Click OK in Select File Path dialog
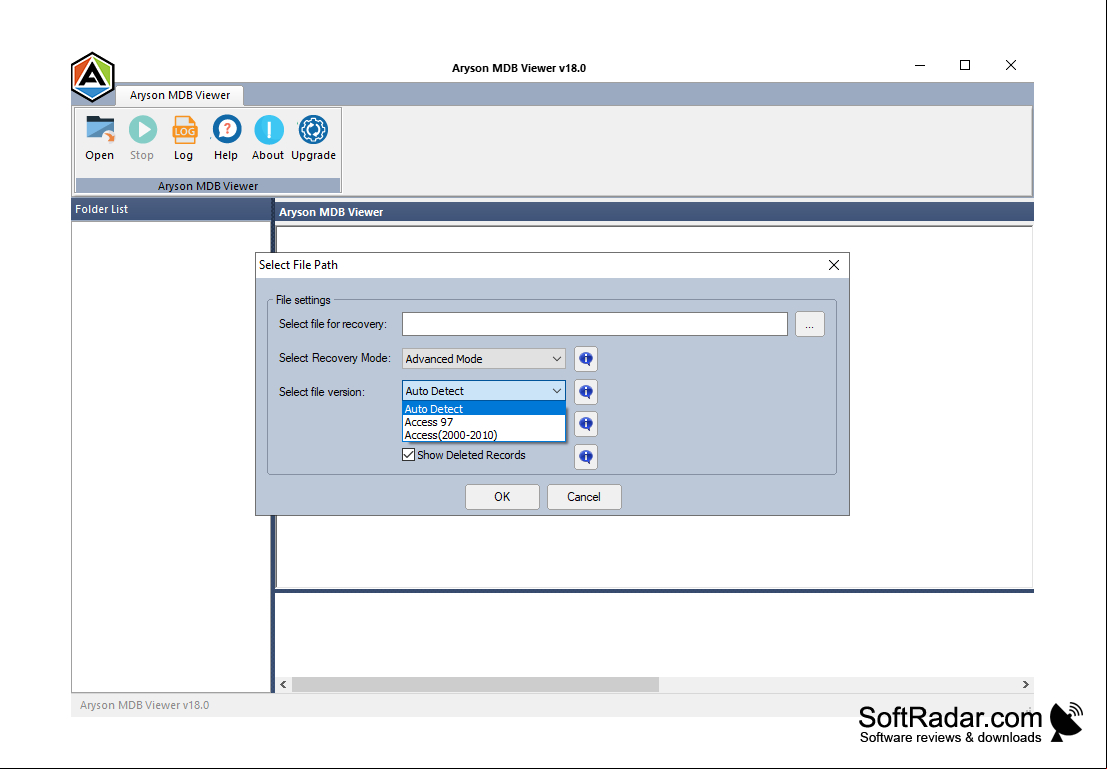The width and height of the screenshot is (1107, 769). coord(502,496)
